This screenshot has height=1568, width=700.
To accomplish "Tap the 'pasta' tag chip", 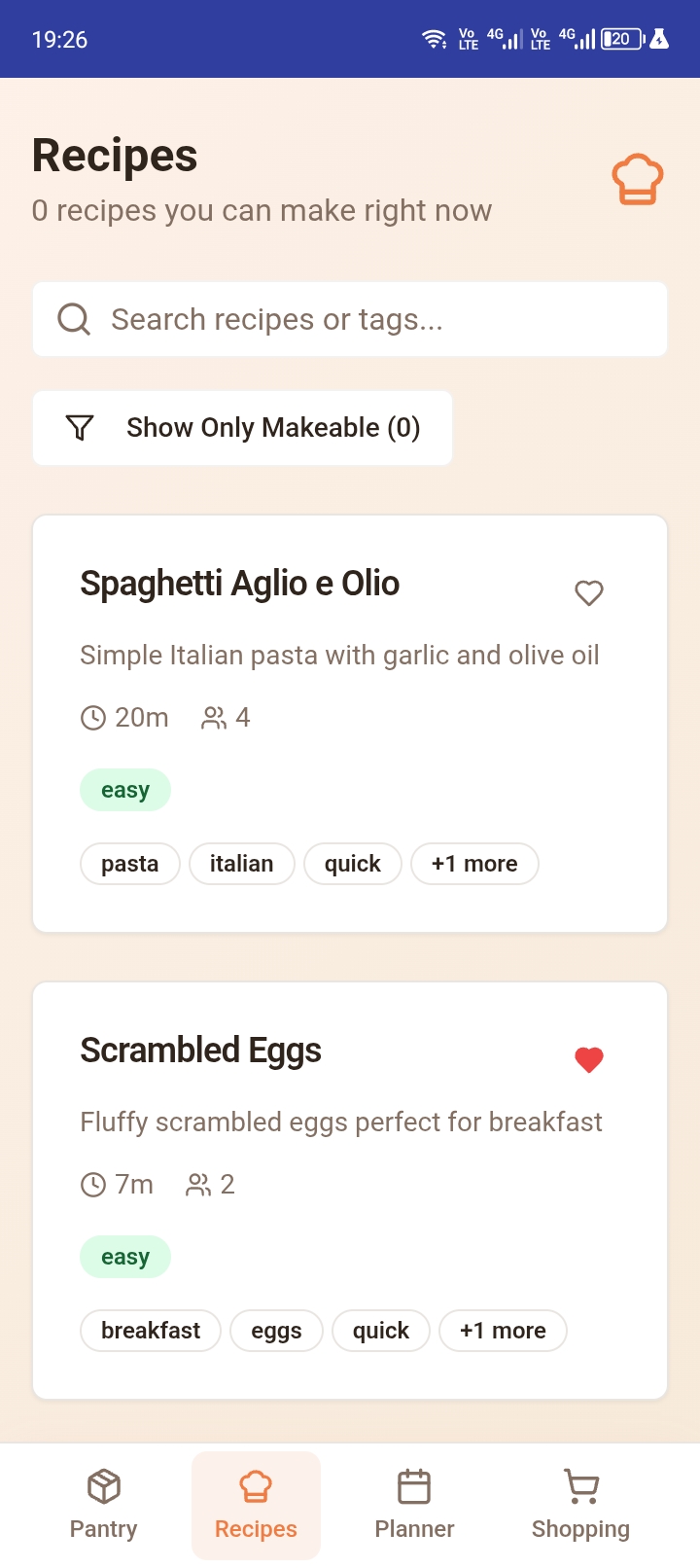I will point(129,864).
